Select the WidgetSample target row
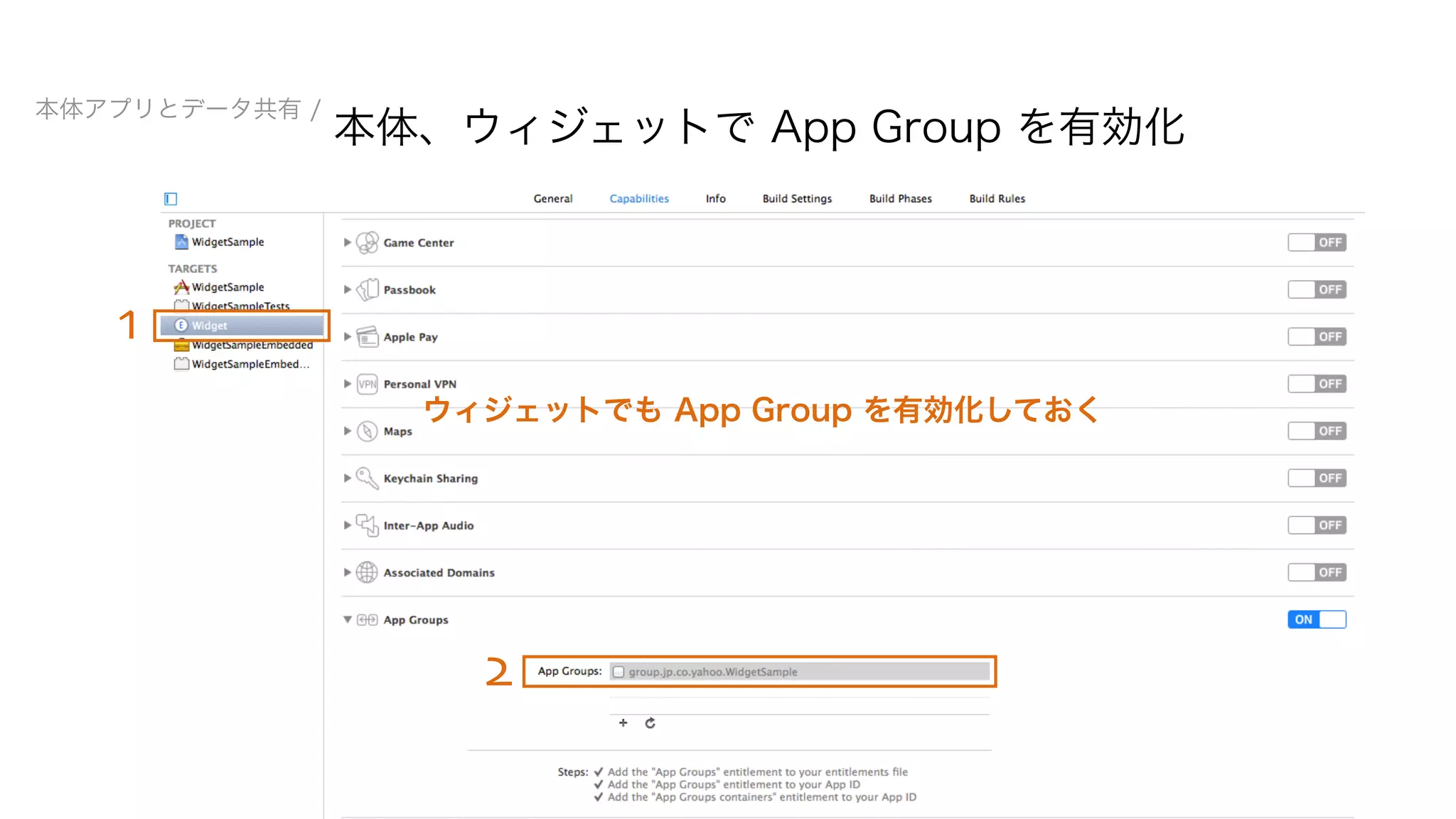This screenshot has height=819, width=1456. (242, 287)
